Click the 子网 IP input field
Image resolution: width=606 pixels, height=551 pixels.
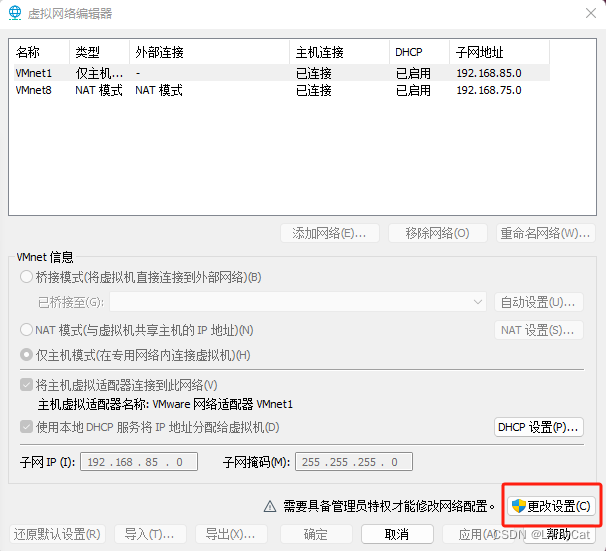point(139,462)
